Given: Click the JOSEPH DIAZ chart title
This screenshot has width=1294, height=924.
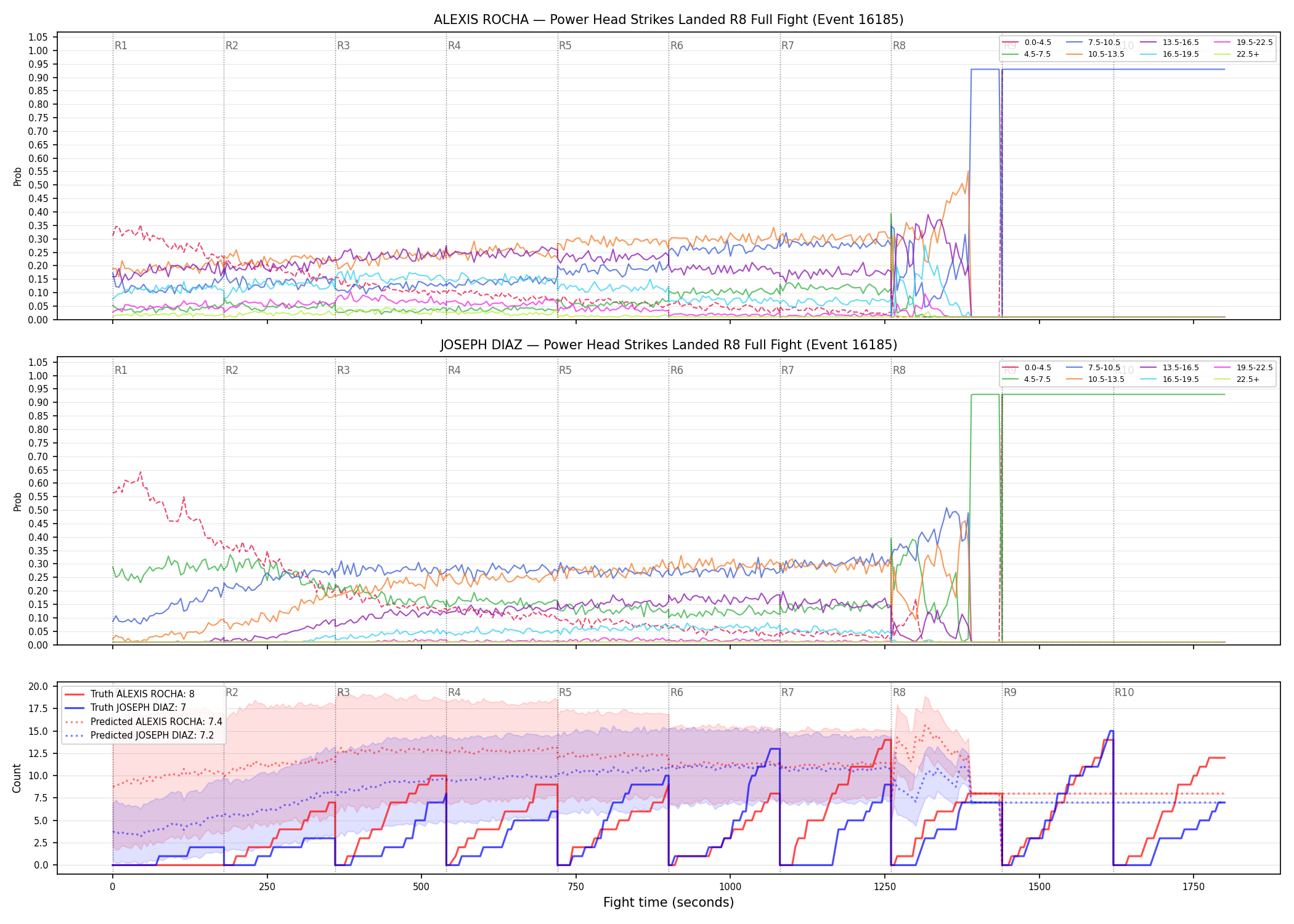Looking at the screenshot, I should point(669,345).
